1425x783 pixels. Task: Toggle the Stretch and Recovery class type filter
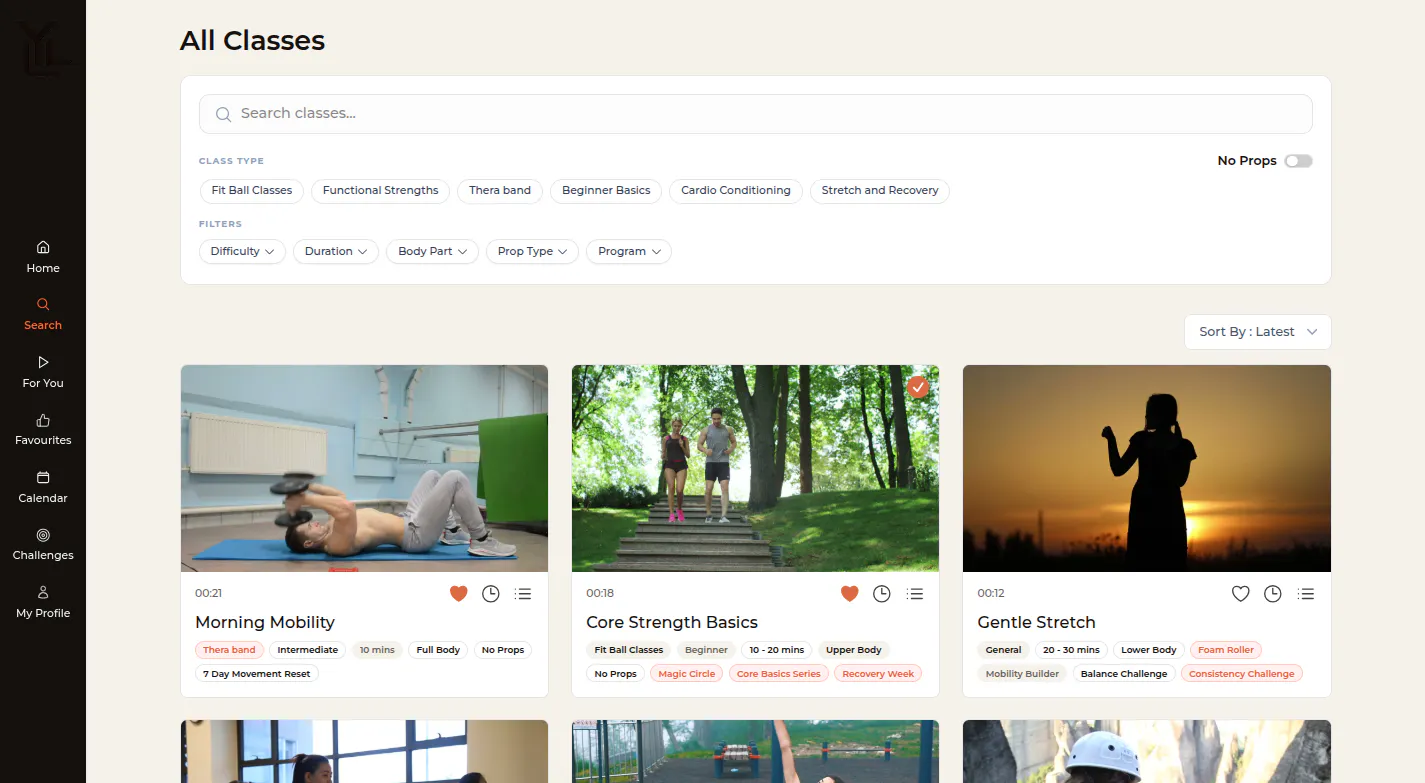tap(880, 190)
